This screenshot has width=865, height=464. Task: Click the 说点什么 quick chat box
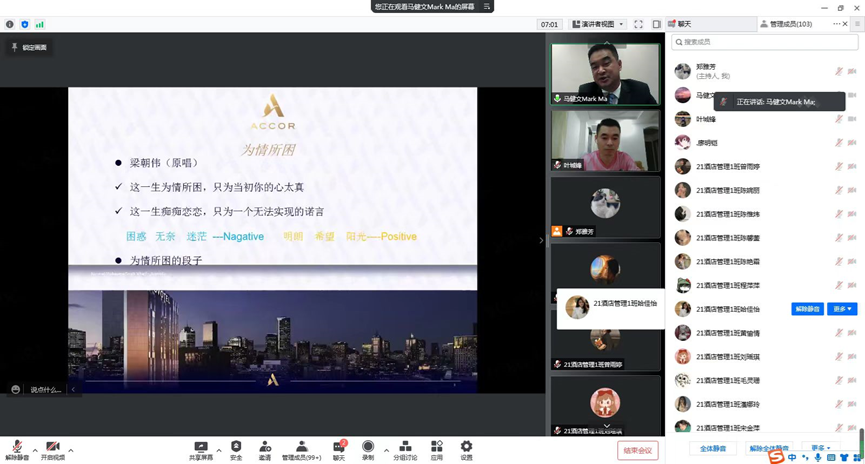click(45, 390)
